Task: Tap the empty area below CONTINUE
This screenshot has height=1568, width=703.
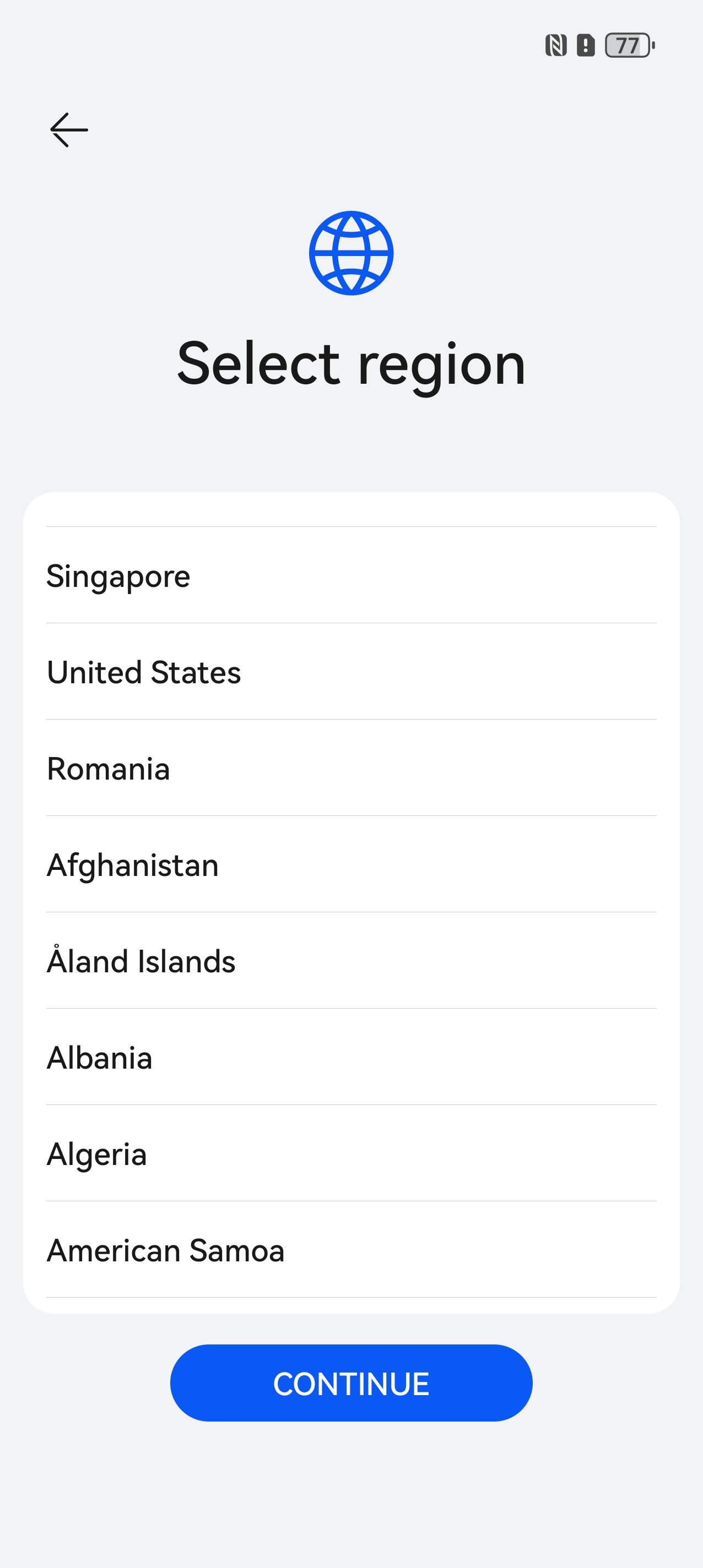Action: point(351,1491)
